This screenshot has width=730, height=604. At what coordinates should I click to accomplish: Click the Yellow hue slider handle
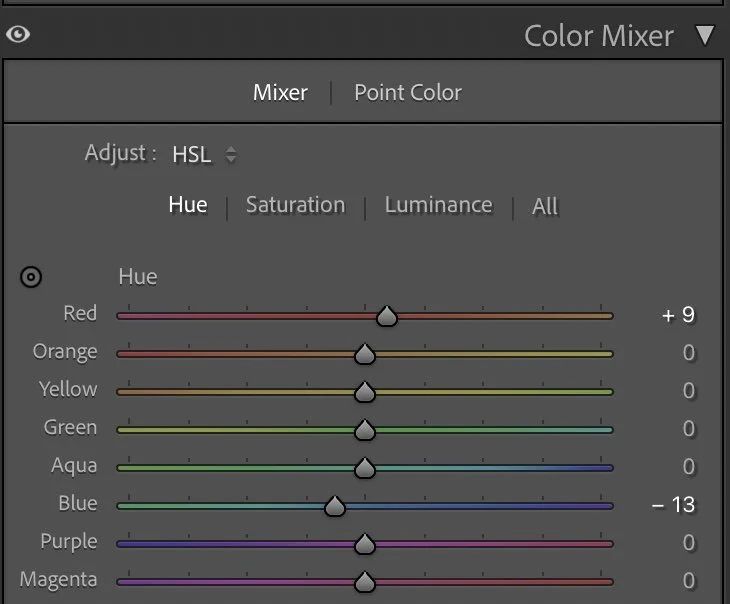tap(365, 393)
